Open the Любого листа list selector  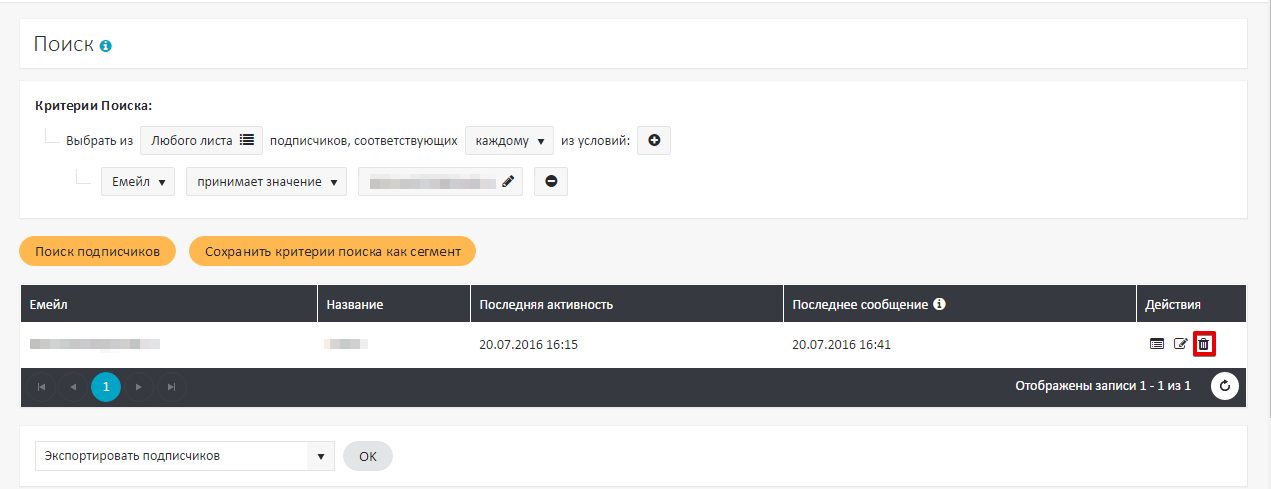[201, 141]
